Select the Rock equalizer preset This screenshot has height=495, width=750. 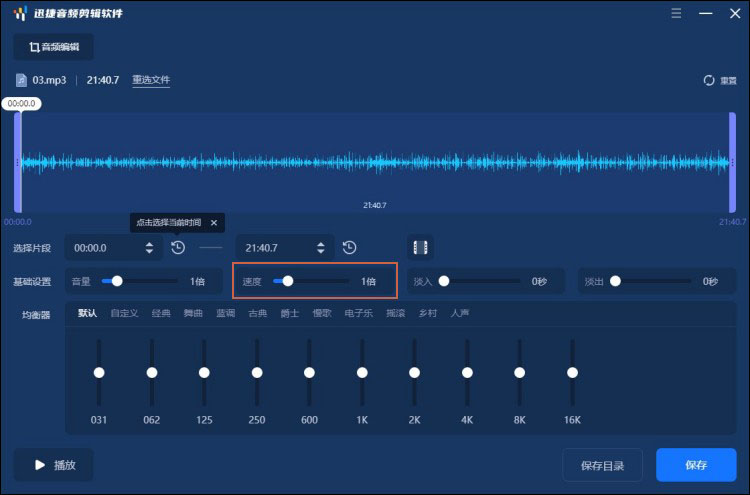pyautogui.click(x=396, y=313)
